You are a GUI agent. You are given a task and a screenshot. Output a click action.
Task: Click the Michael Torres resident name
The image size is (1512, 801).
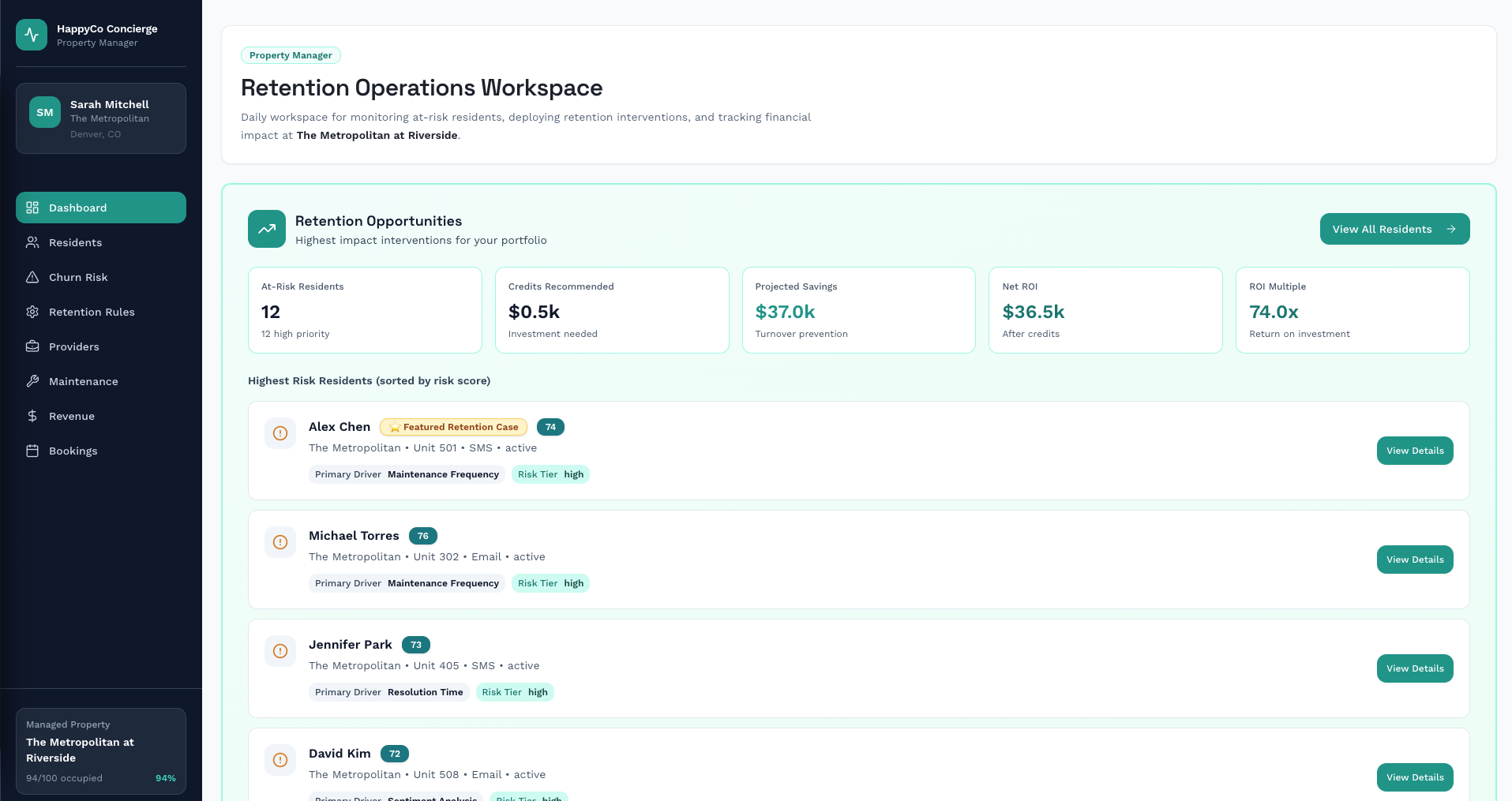click(354, 536)
